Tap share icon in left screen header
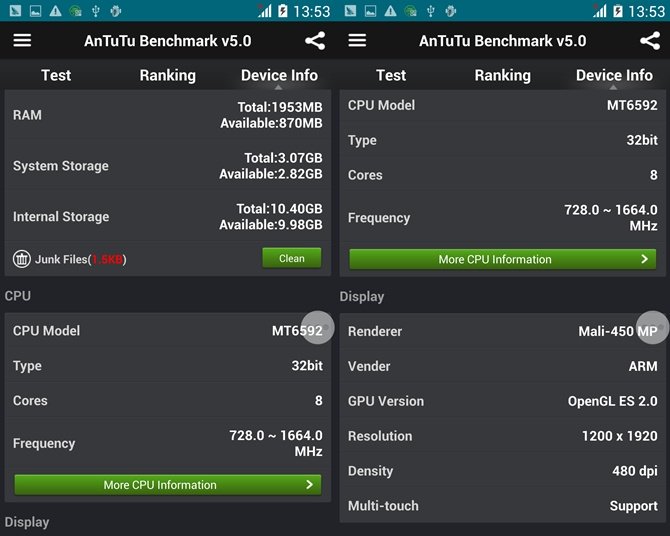 point(315,41)
